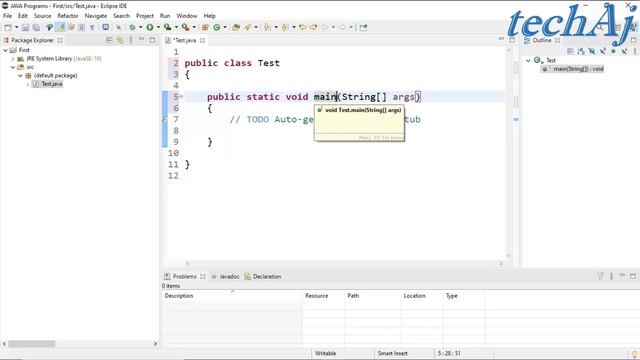Click the New Java Class icon
Viewport: 640px width, 360px height.
pyautogui.click(x=217, y=27)
